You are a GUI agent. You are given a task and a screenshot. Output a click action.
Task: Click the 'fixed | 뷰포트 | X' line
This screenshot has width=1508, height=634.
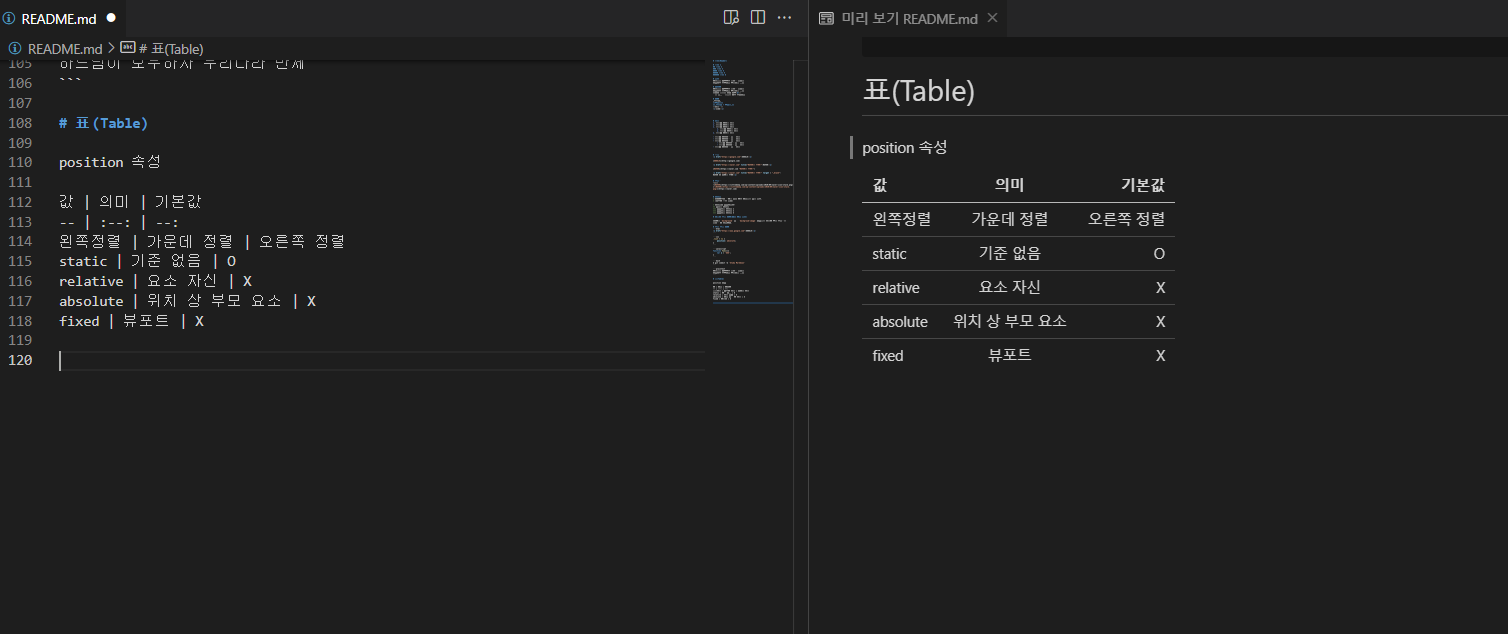(x=131, y=321)
